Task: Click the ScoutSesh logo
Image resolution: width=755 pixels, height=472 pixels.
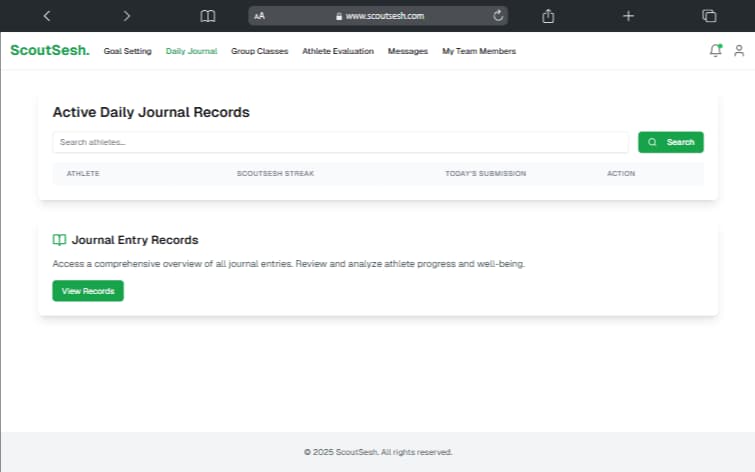Action: (x=49, y=51)
